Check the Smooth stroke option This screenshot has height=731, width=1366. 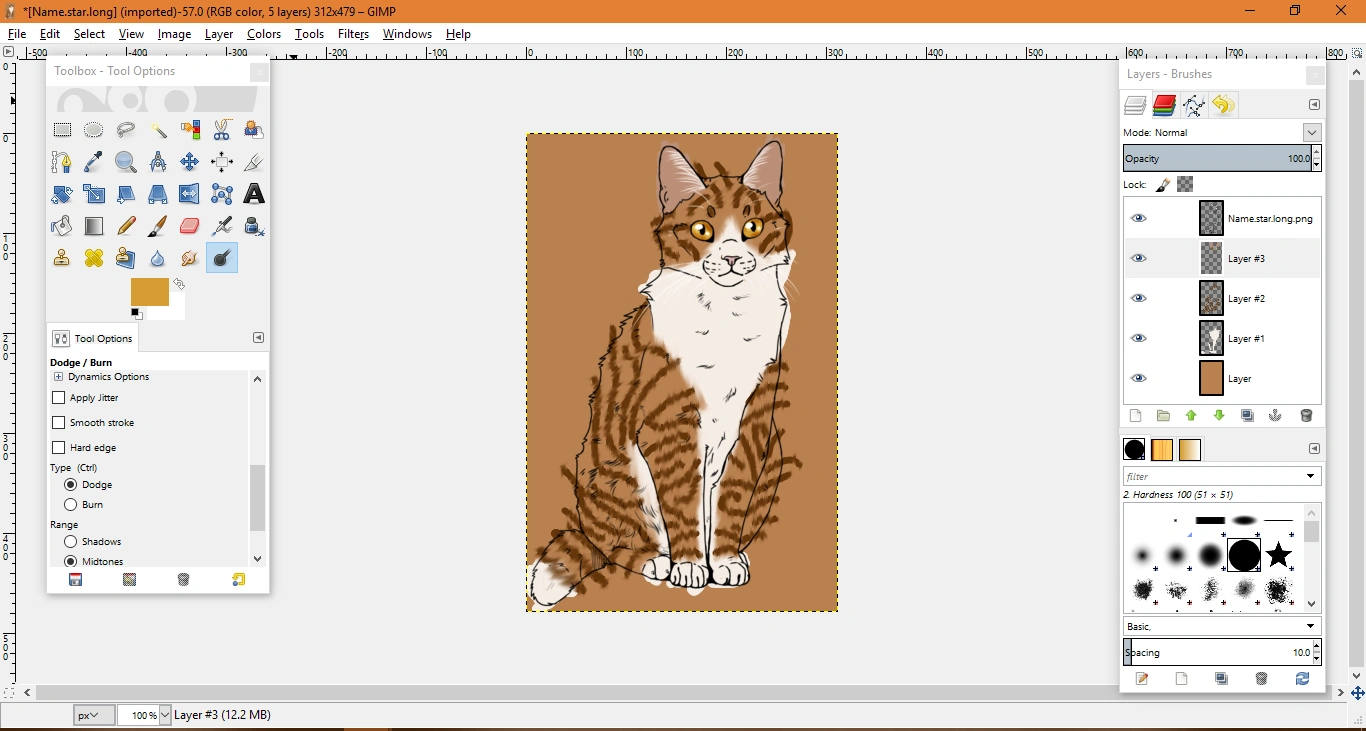pos(58,423)
